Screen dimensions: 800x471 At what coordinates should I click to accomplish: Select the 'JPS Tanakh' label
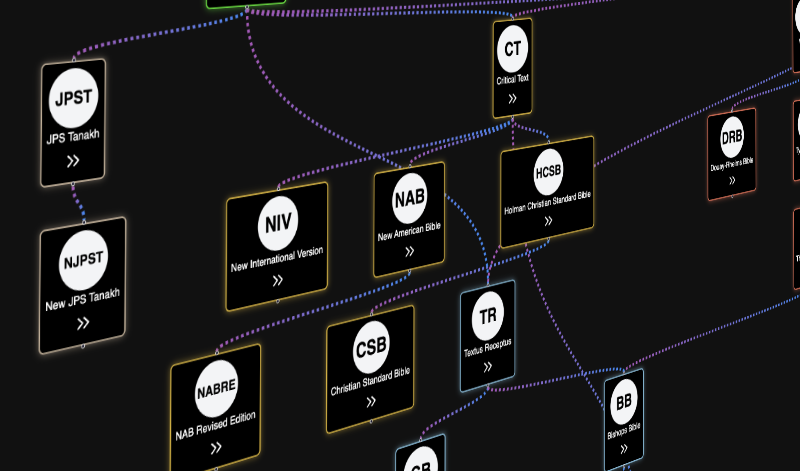[73, 137]
